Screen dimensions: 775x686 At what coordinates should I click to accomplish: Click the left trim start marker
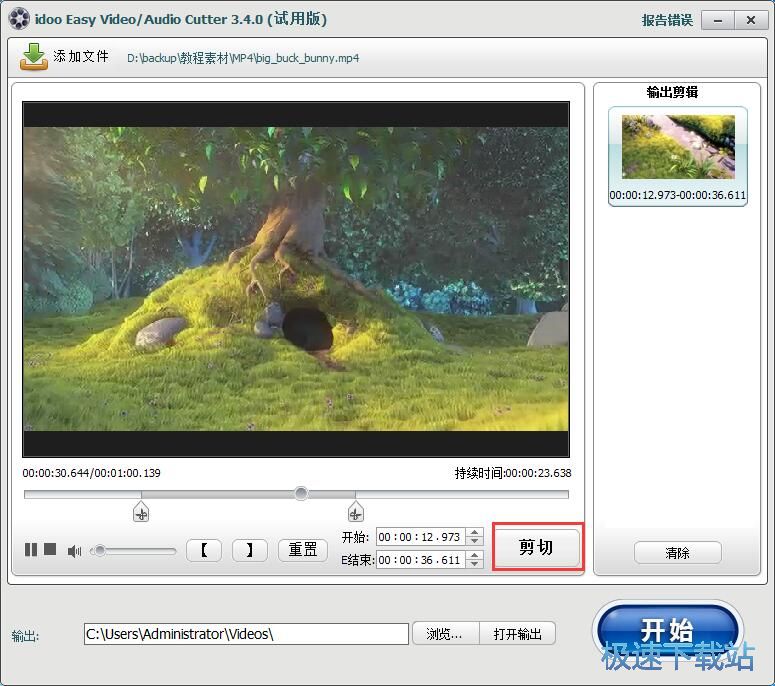(x=141, y=512)
